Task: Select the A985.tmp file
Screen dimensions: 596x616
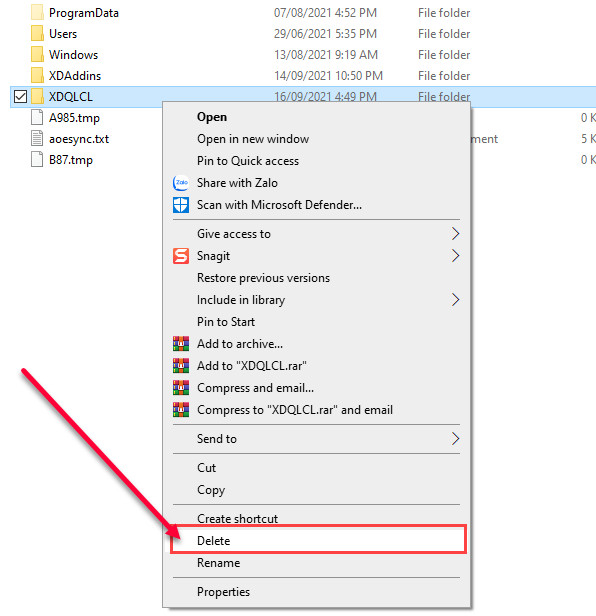Action: tap(74, 118)
